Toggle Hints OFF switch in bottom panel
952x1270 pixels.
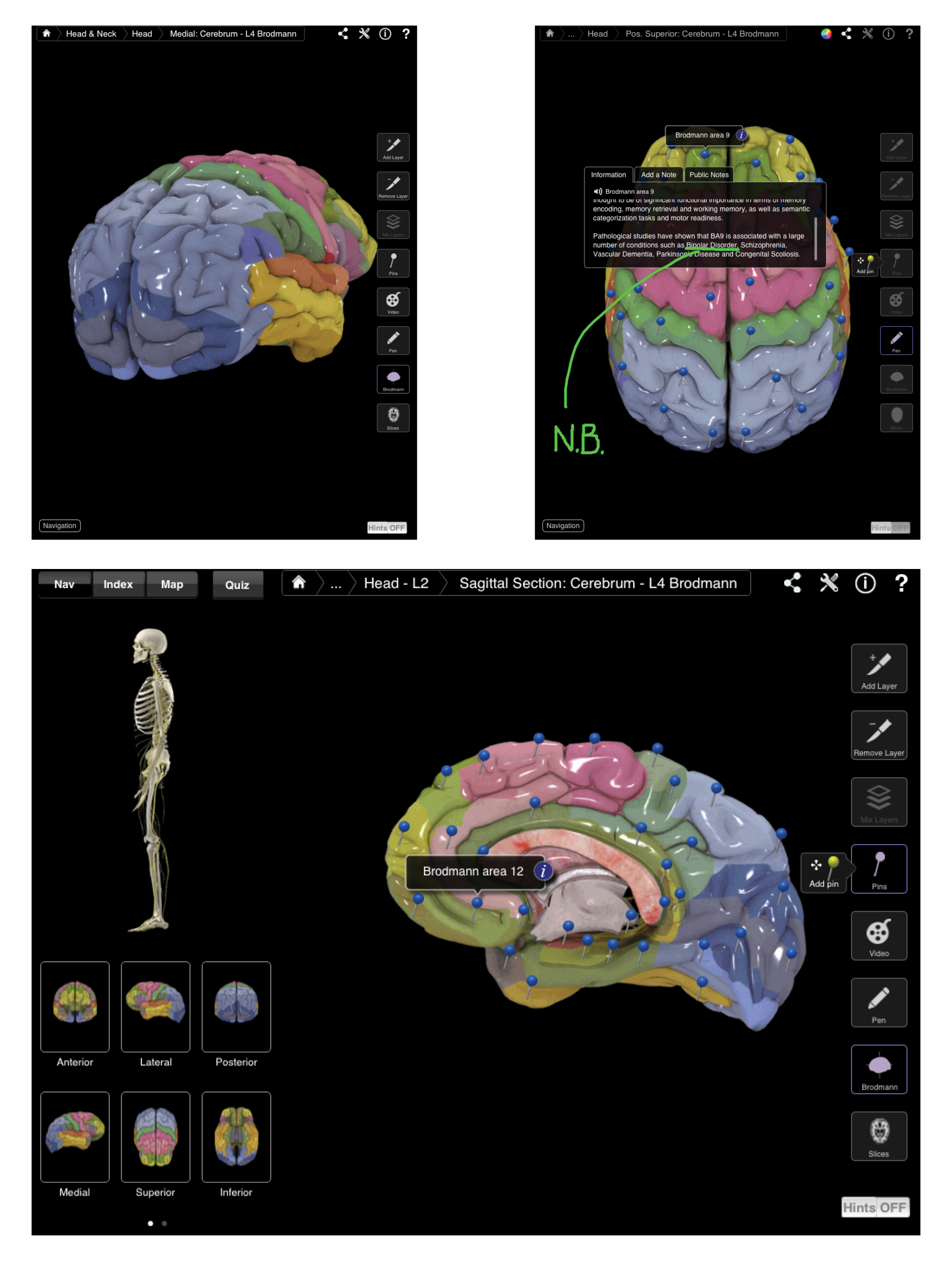(x=875, y=1207)
